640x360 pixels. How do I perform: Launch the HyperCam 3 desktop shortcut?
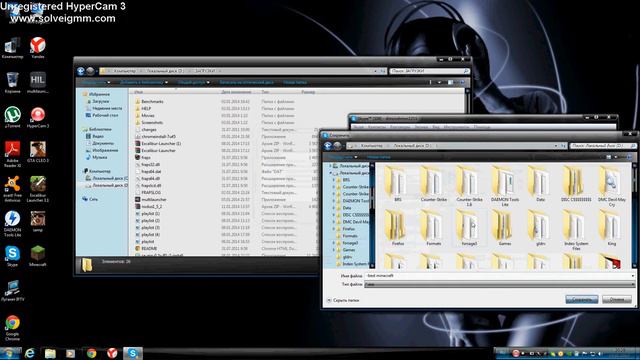38,117
